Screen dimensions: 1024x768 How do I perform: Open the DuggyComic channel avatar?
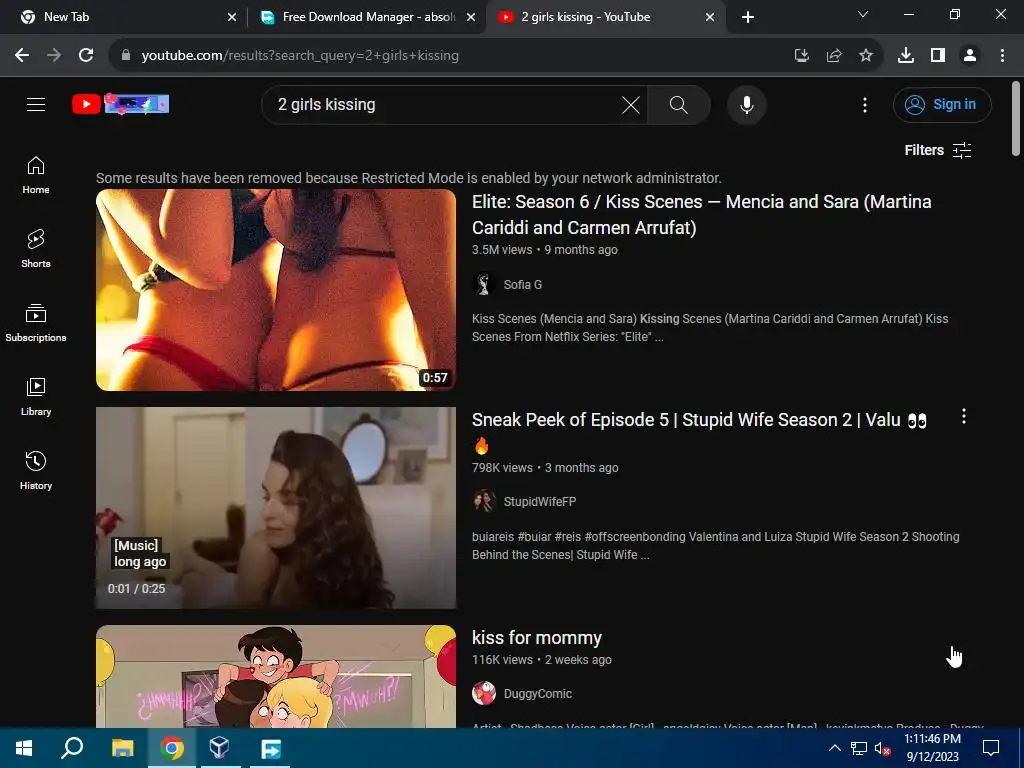pyautogui.click(x=483, y=694)
